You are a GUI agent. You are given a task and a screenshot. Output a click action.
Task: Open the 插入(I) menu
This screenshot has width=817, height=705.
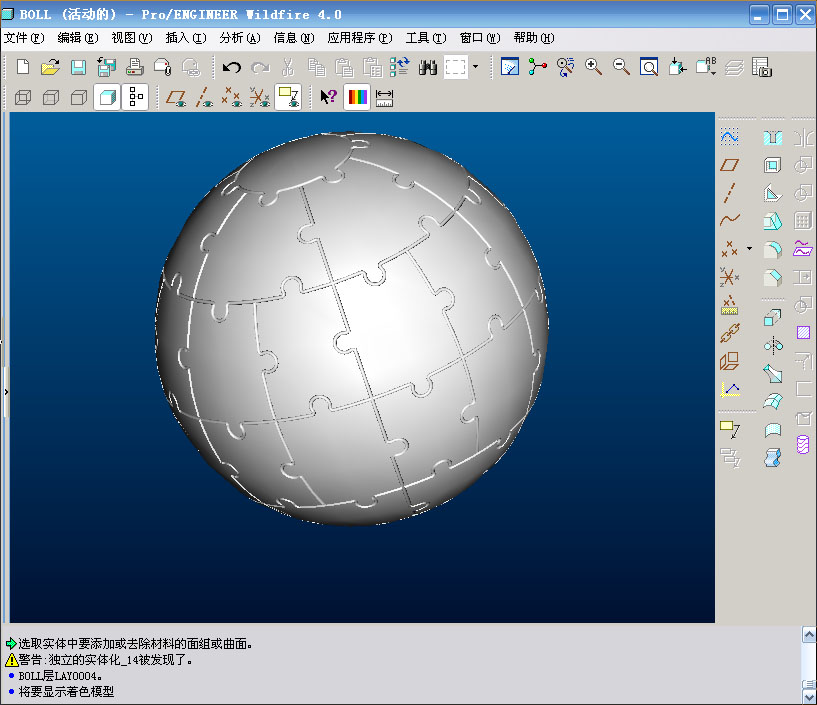point(186,38)
